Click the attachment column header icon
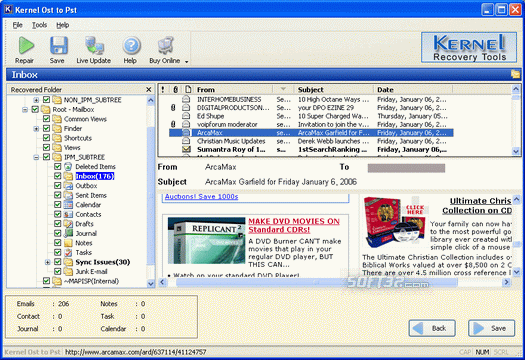 (x=175, y=89)
